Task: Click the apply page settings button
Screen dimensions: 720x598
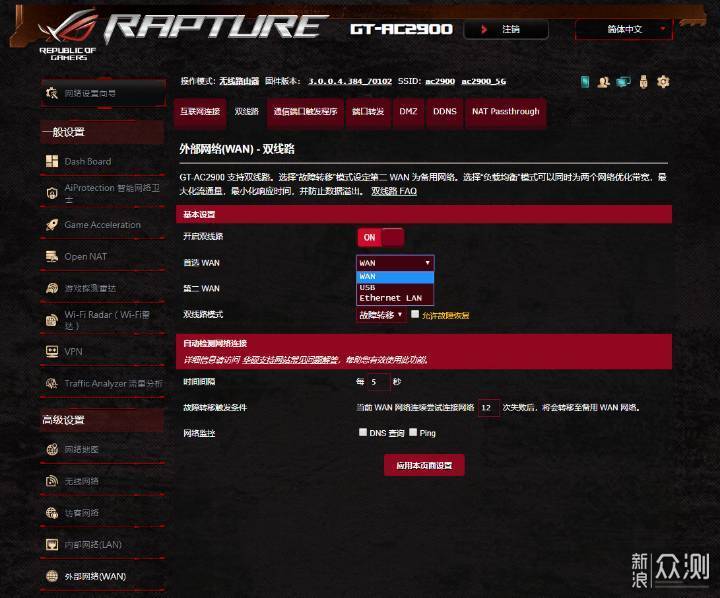Action: tap(424, 465)
